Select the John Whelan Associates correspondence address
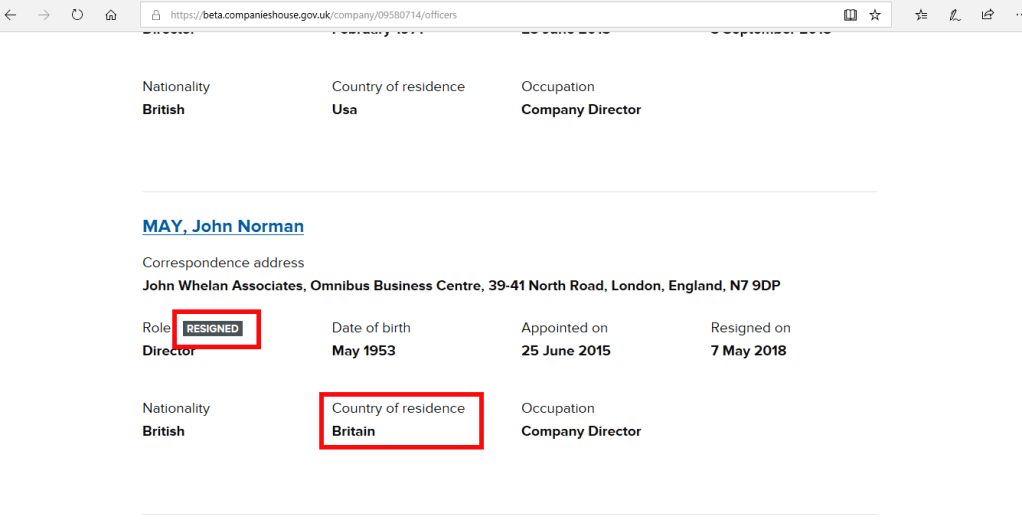This screenshot has height=520, width=1022. (x=461, y=286)
